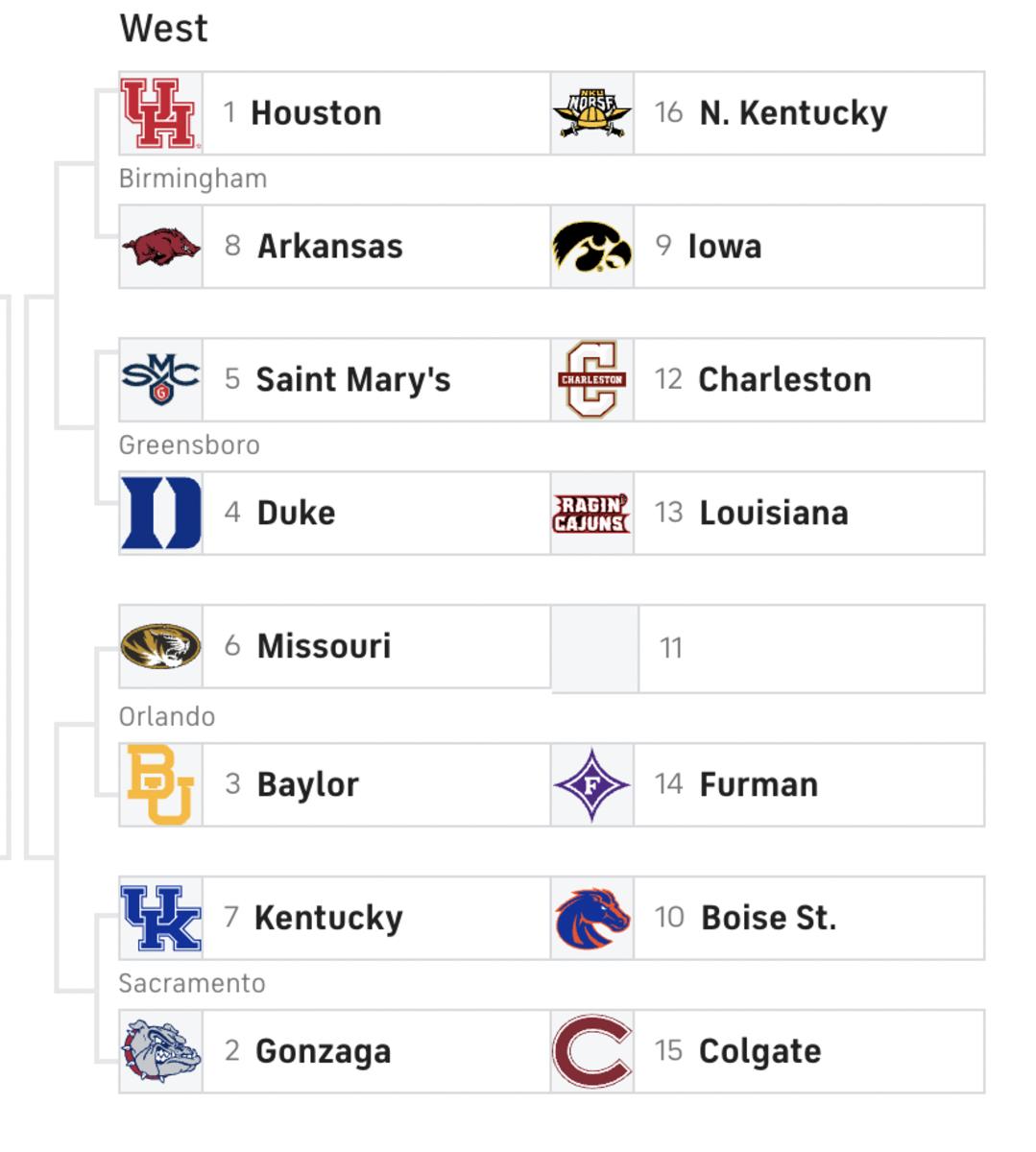Viewport: 1036px width, 1152px height.
Task: Click the Charleston team logo
Action: coord(591,380)
